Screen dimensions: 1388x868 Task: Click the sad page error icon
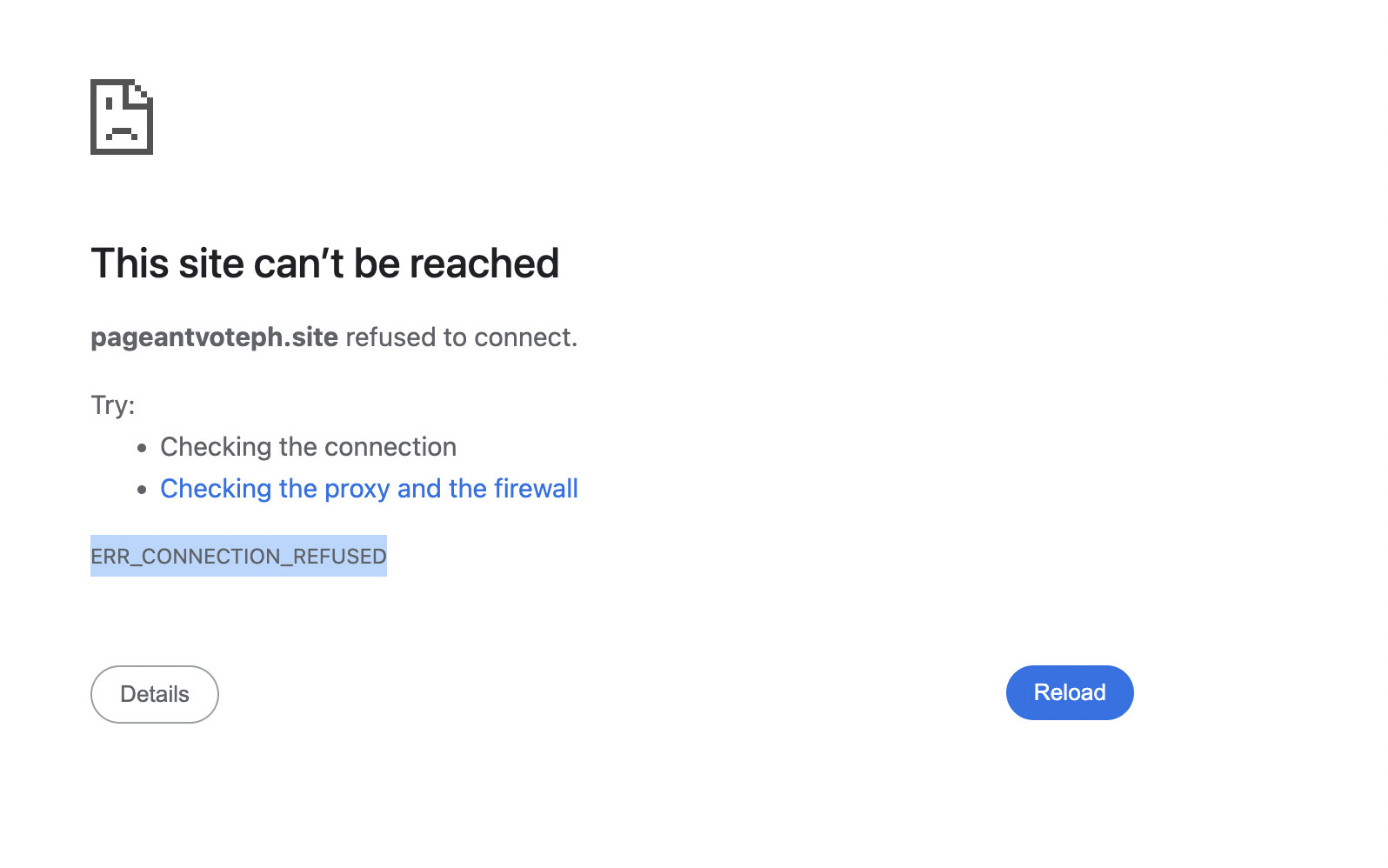(x=122, y=117)
